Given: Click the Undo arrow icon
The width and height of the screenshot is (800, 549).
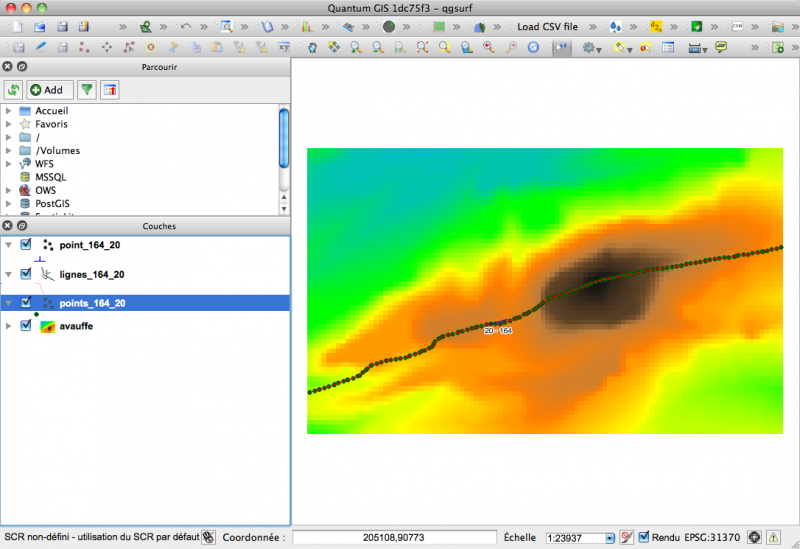Looking at the screenshot, I should click(188, 26).
